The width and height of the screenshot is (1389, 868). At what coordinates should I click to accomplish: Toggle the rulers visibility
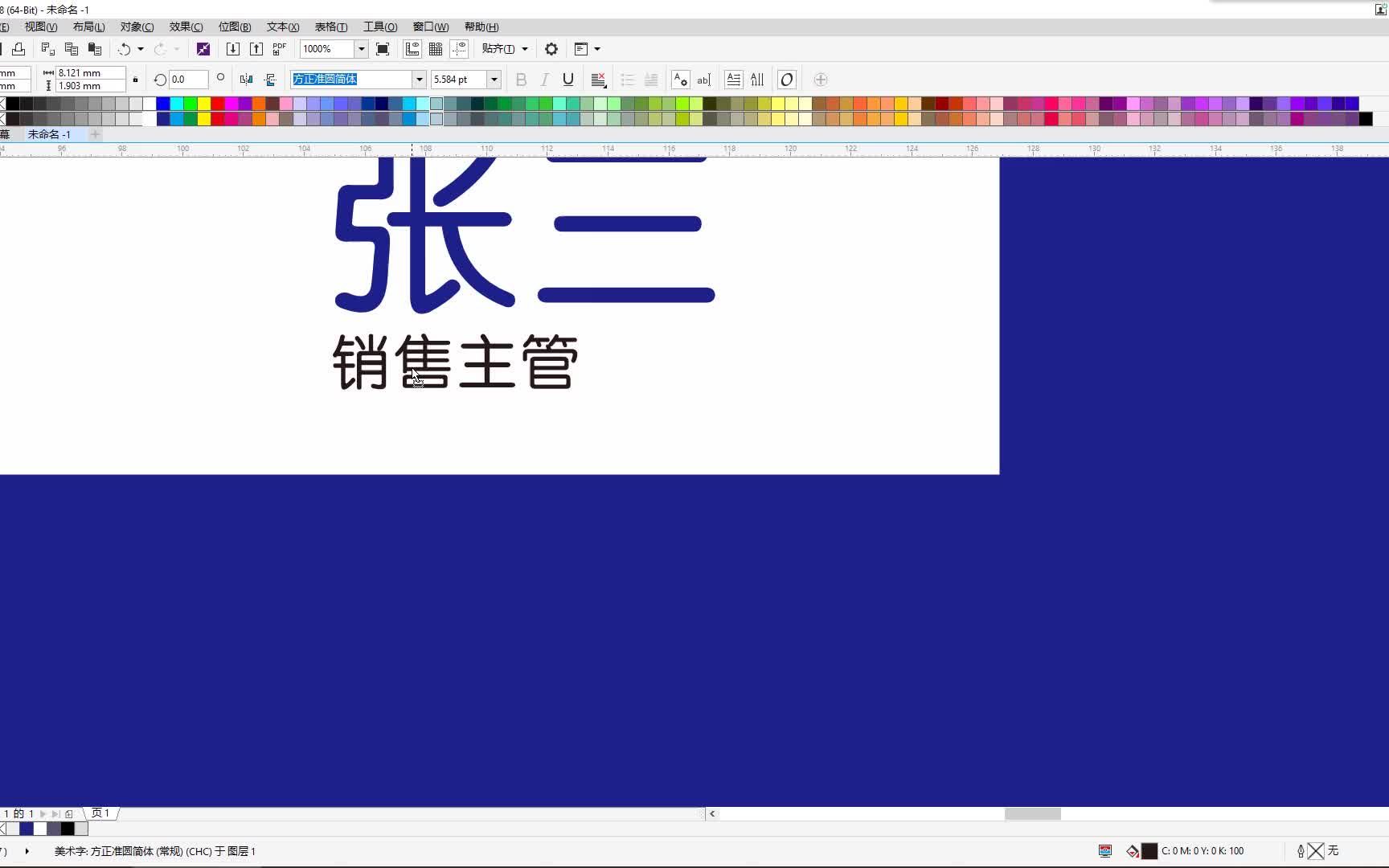(x=412, y=49)
